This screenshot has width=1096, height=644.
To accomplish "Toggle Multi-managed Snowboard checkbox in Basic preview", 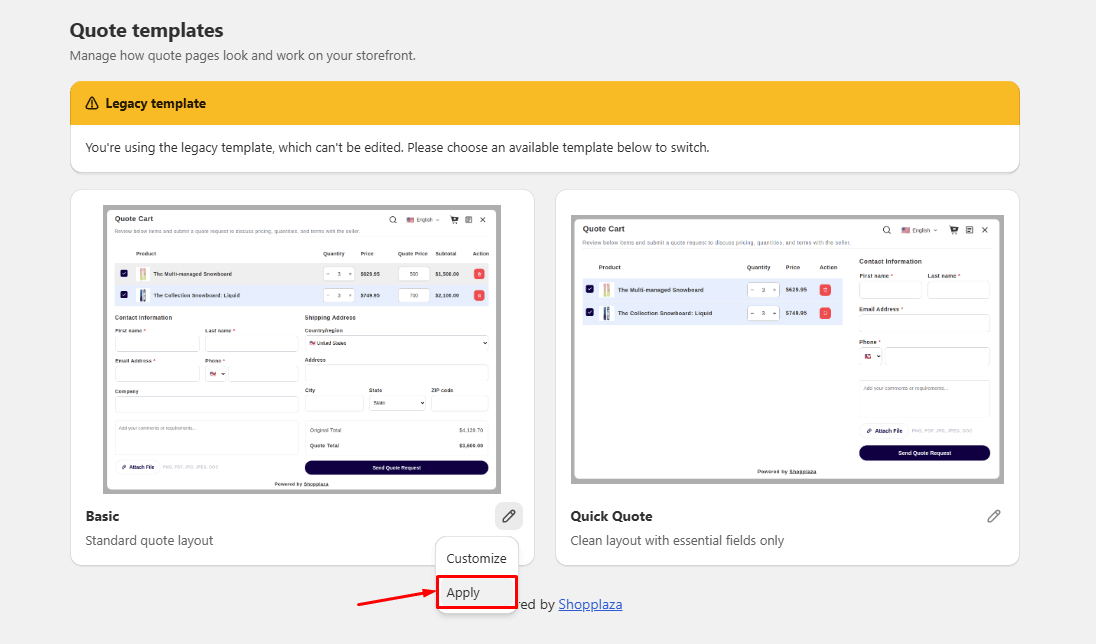I will [124, 273].
